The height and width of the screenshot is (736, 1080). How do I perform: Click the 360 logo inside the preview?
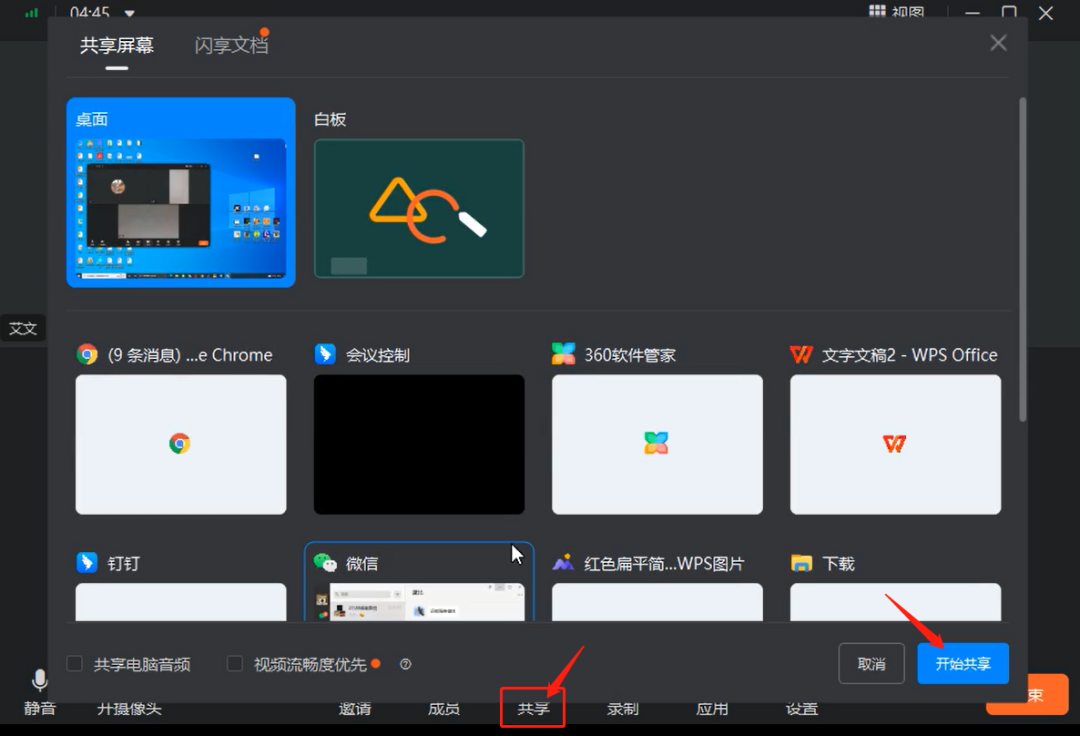tap(656, 443)
